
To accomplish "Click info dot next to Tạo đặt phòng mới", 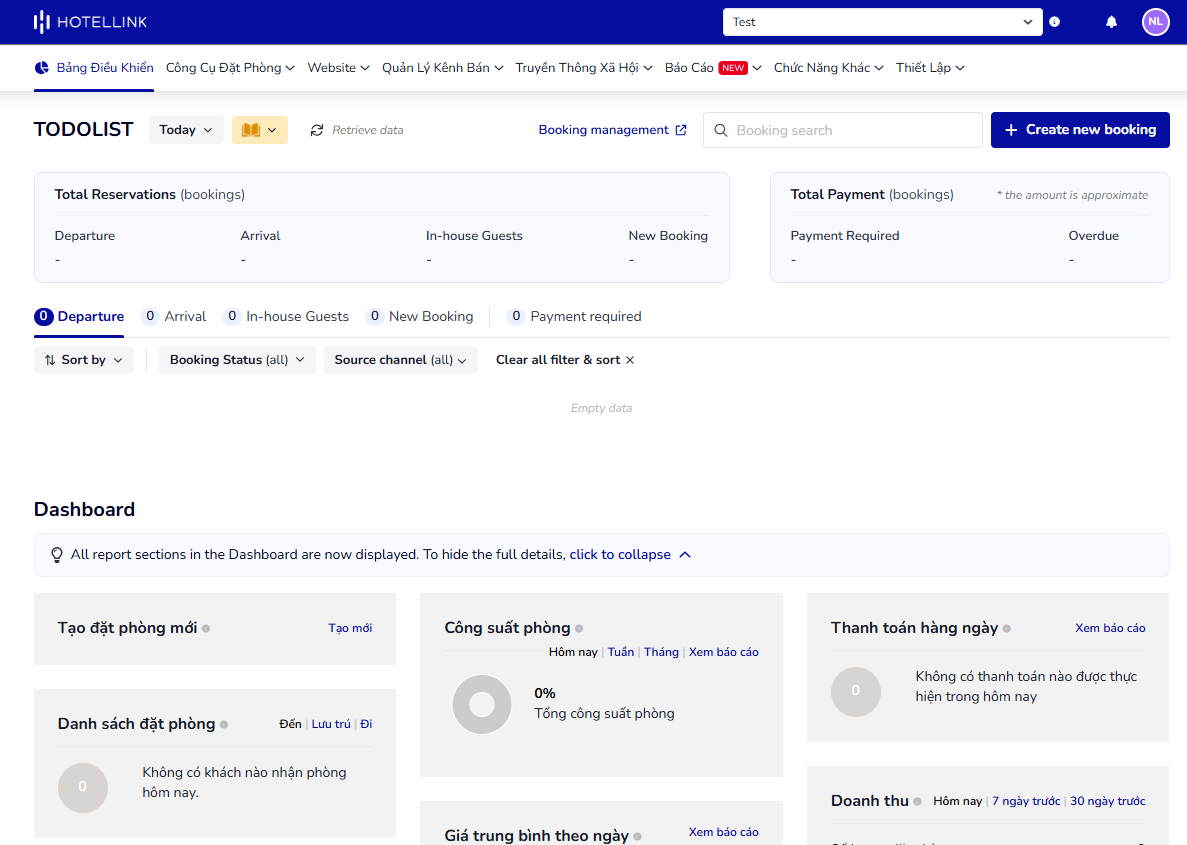I will 206,628.
